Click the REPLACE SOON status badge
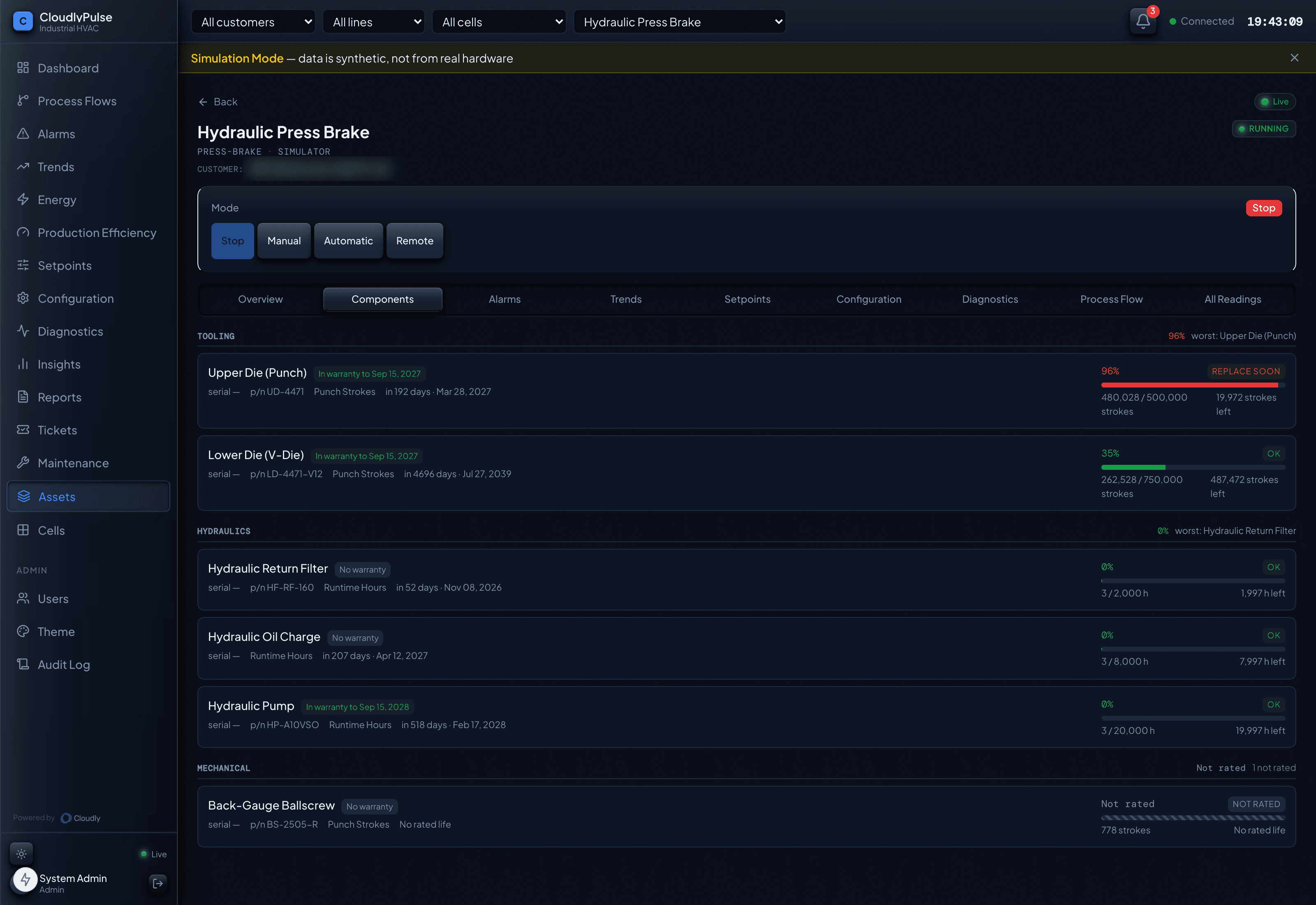The height and width of the screenshot is (905, 1316). [1246, 371]
